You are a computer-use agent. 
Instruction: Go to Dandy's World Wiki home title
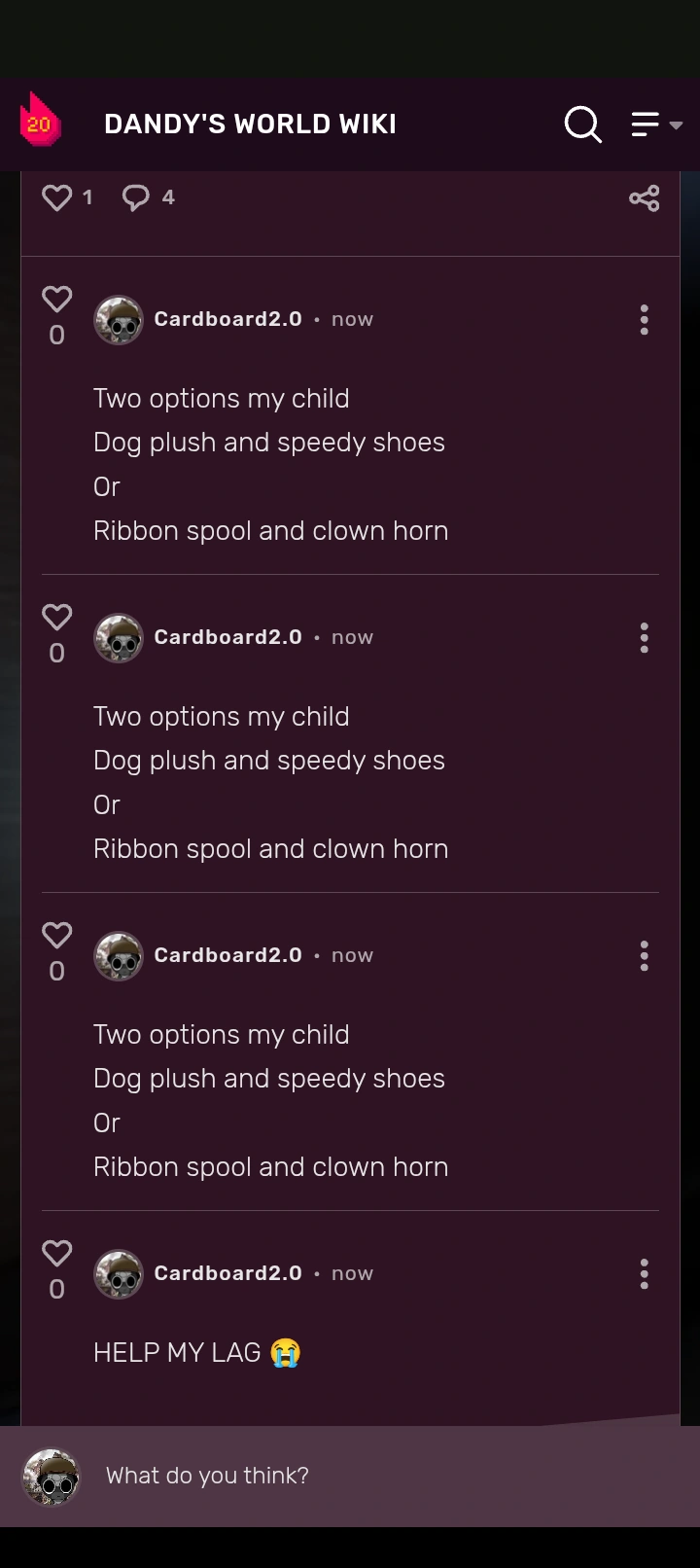(250, 125)
